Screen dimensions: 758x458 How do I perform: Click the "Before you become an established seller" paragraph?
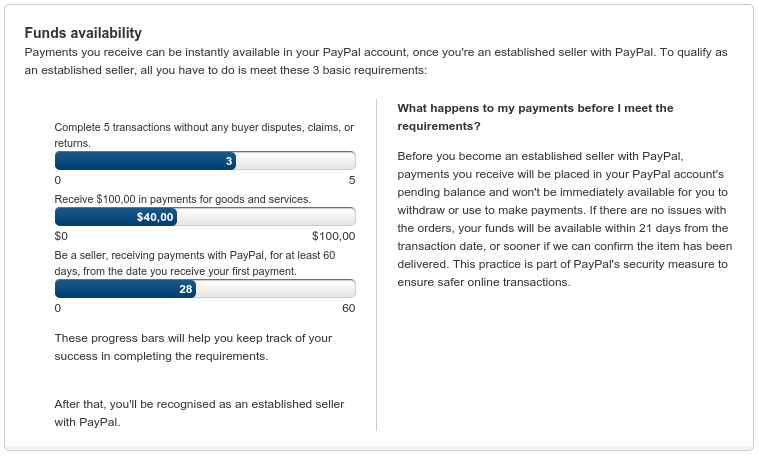click(x=564, y=219)
